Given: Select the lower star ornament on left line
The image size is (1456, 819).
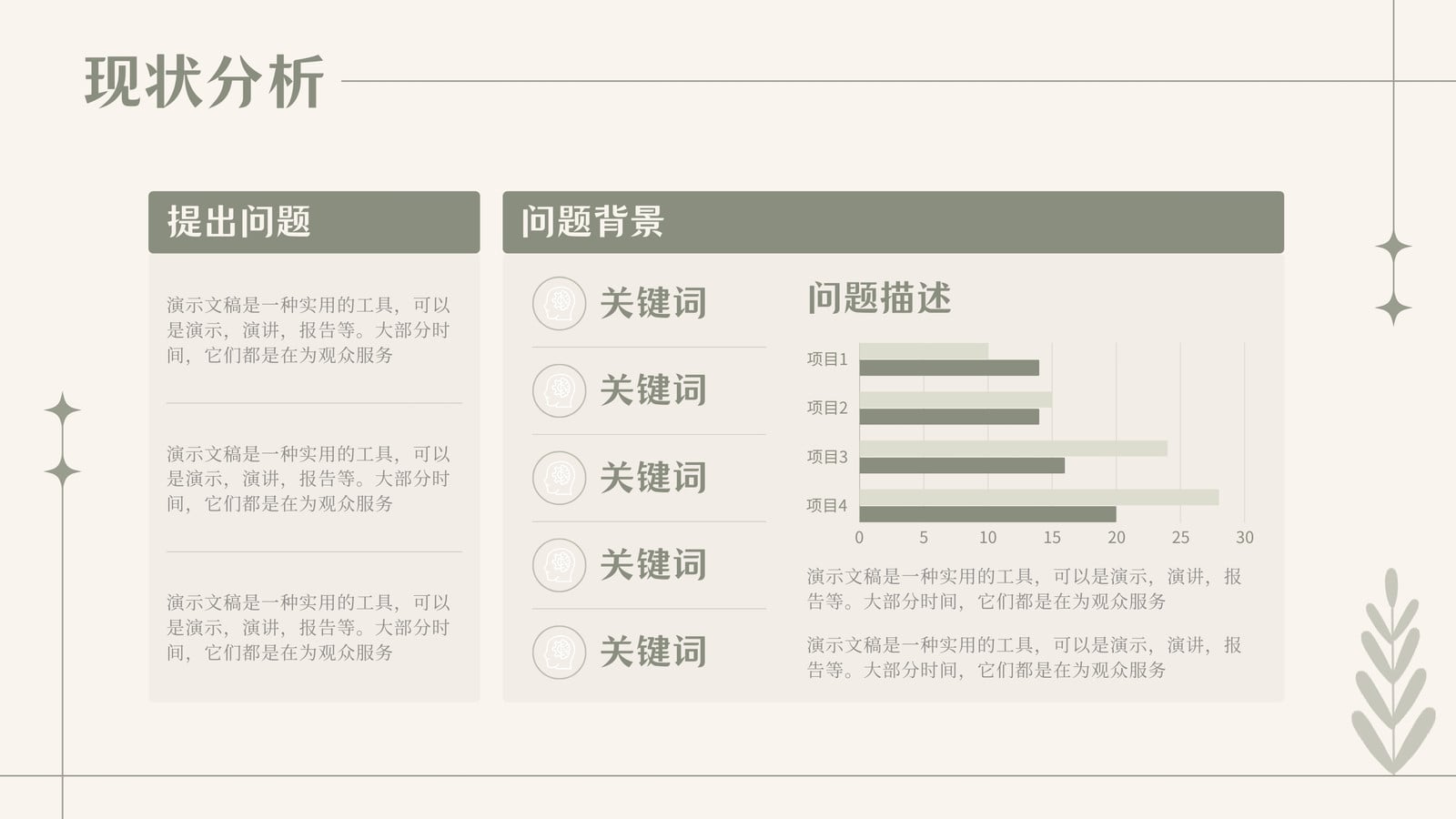Looking at the screenshot, I should coord(62,472).
